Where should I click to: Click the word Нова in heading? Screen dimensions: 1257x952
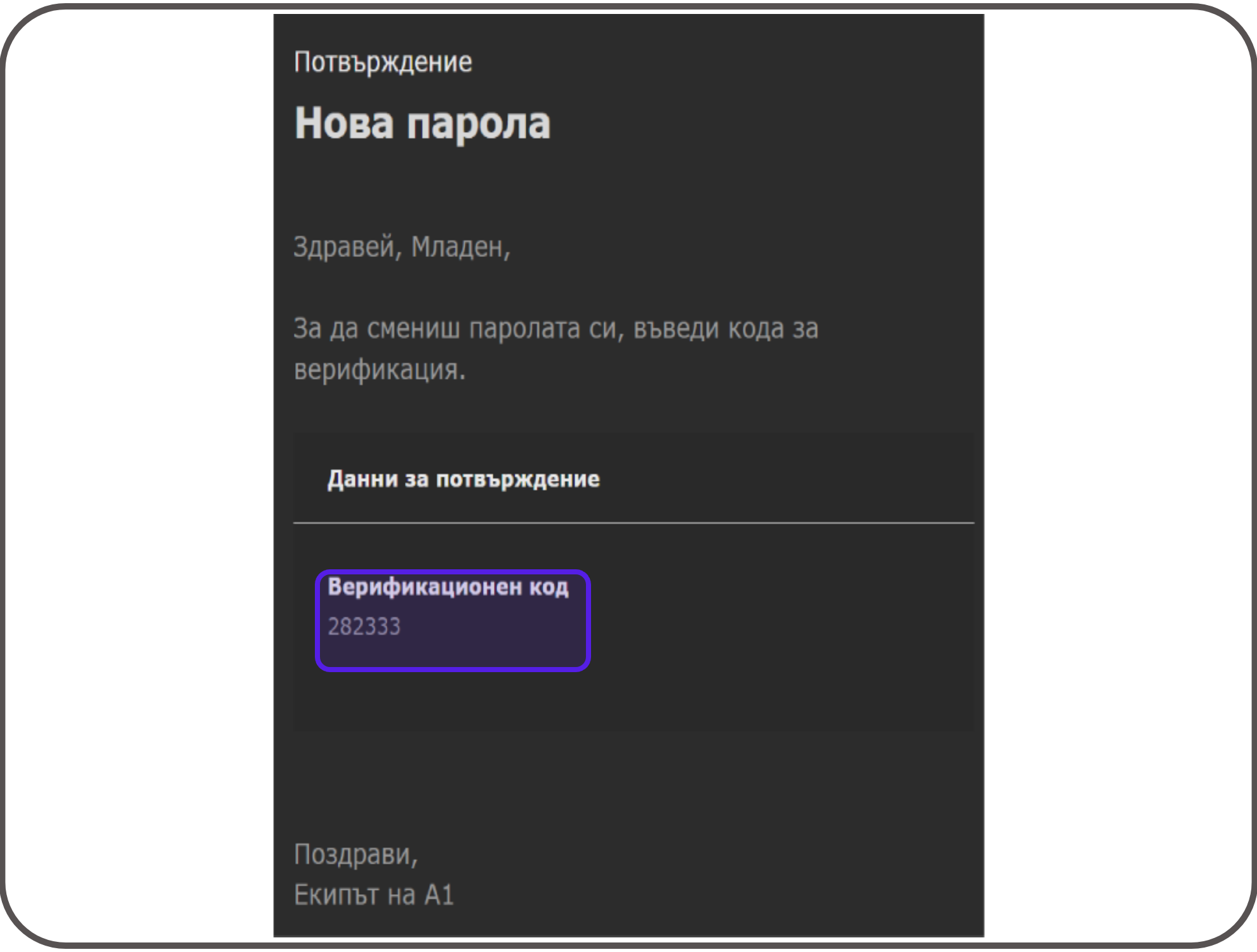343,122
